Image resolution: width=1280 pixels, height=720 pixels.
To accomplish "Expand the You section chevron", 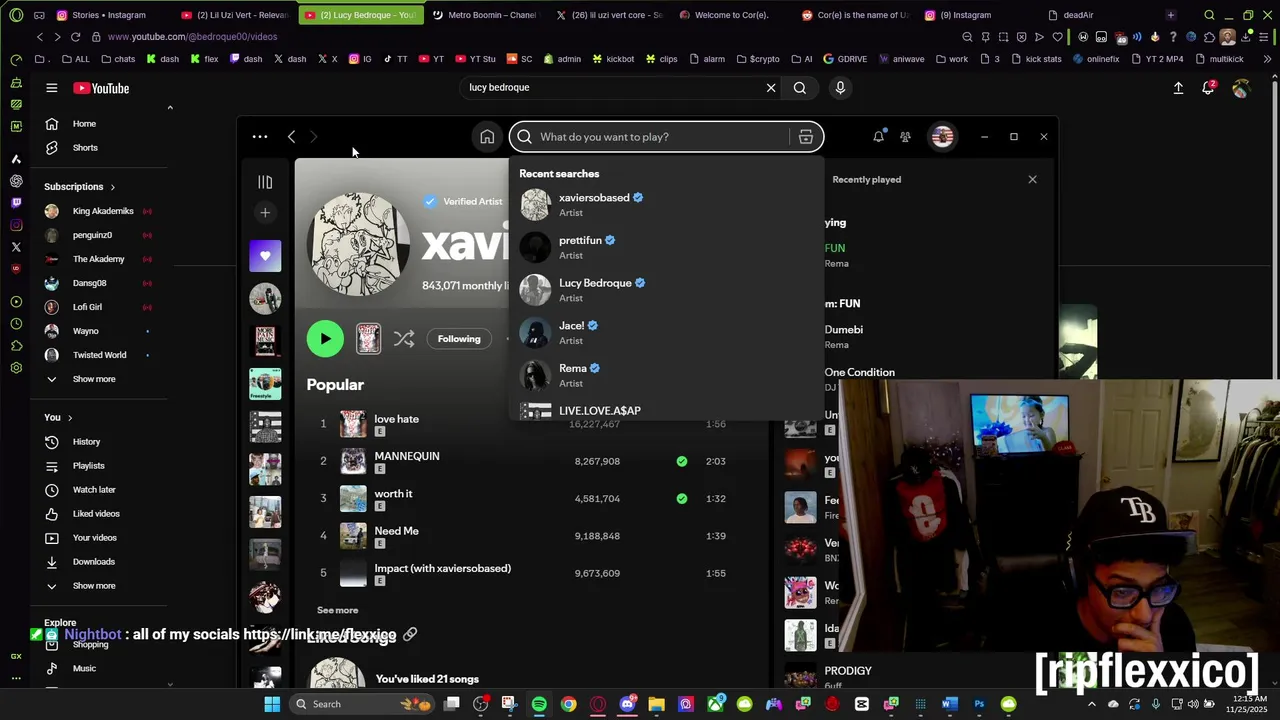I will pyautogui.click(x=70, y=417).
